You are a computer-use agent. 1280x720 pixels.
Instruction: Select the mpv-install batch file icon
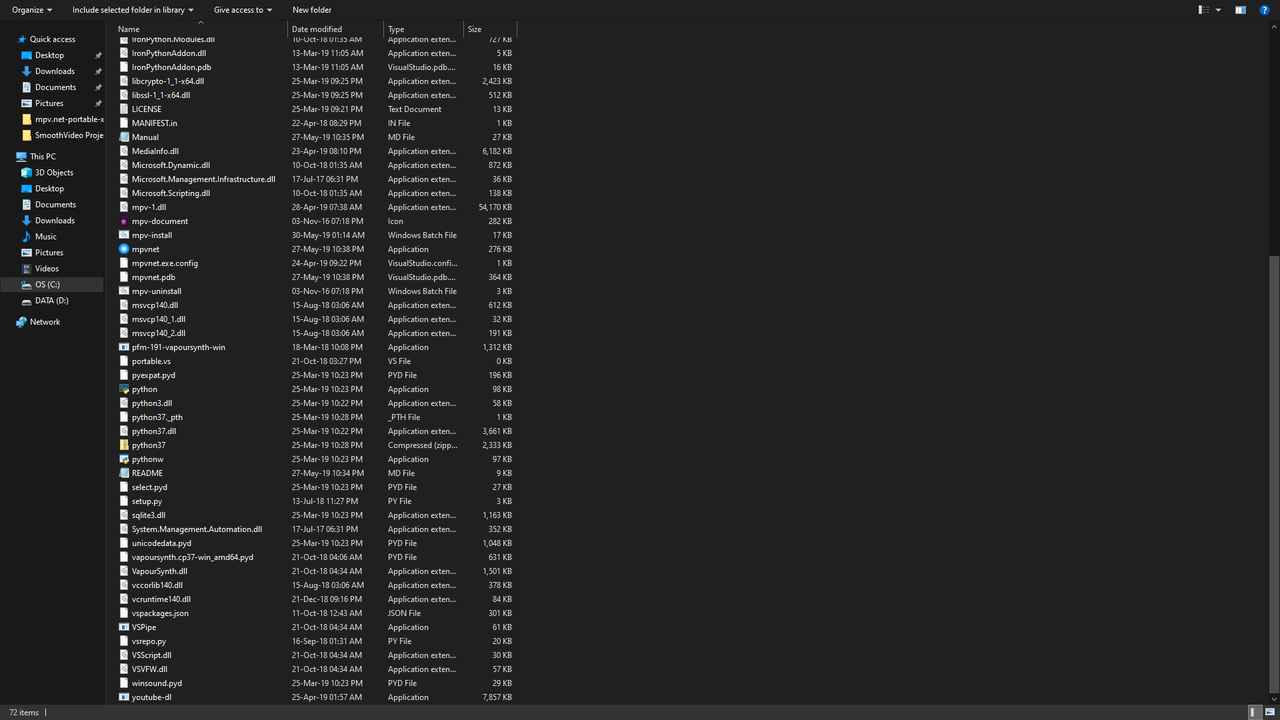pos(124,235)
